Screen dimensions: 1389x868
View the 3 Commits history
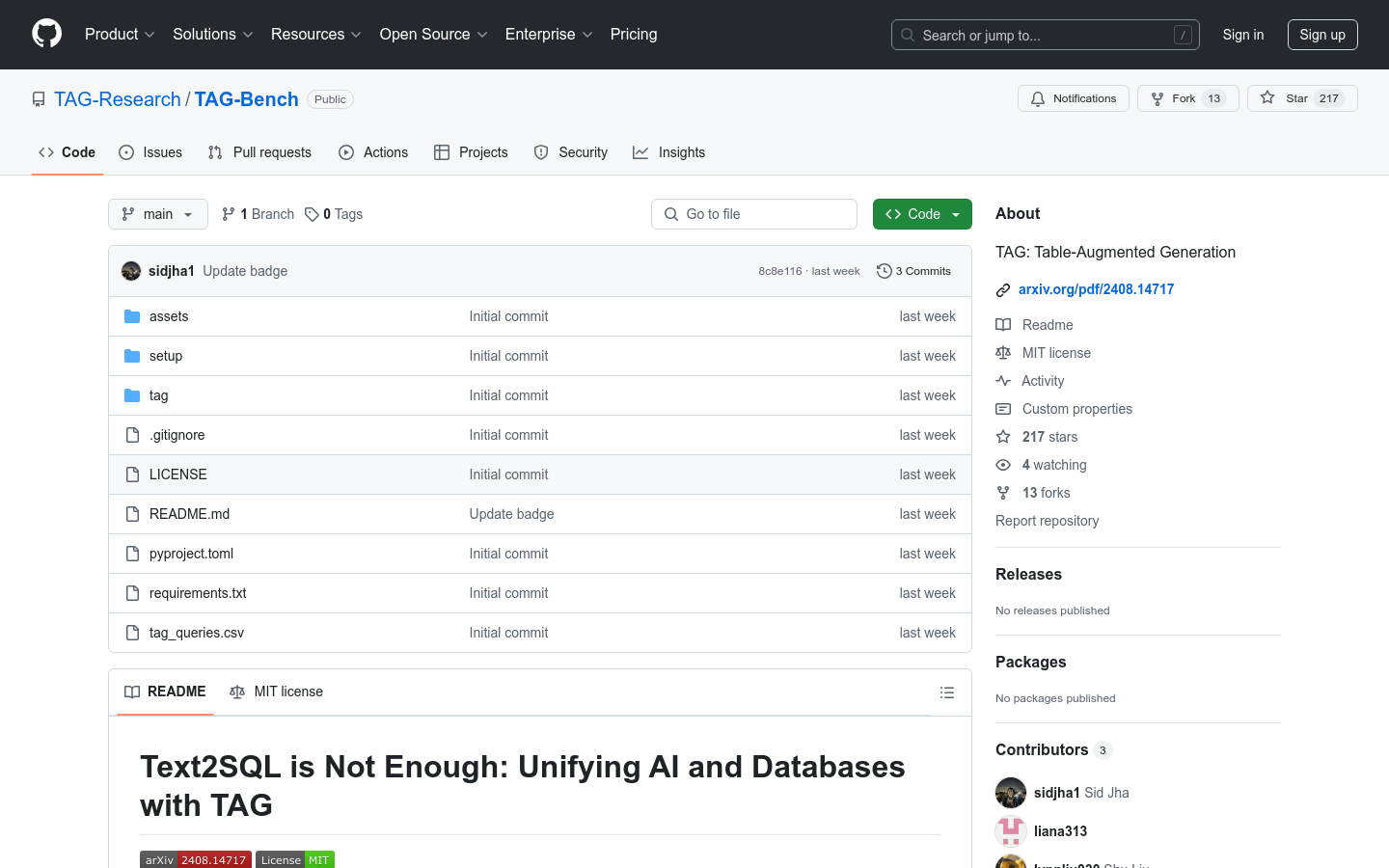(913, 271)
